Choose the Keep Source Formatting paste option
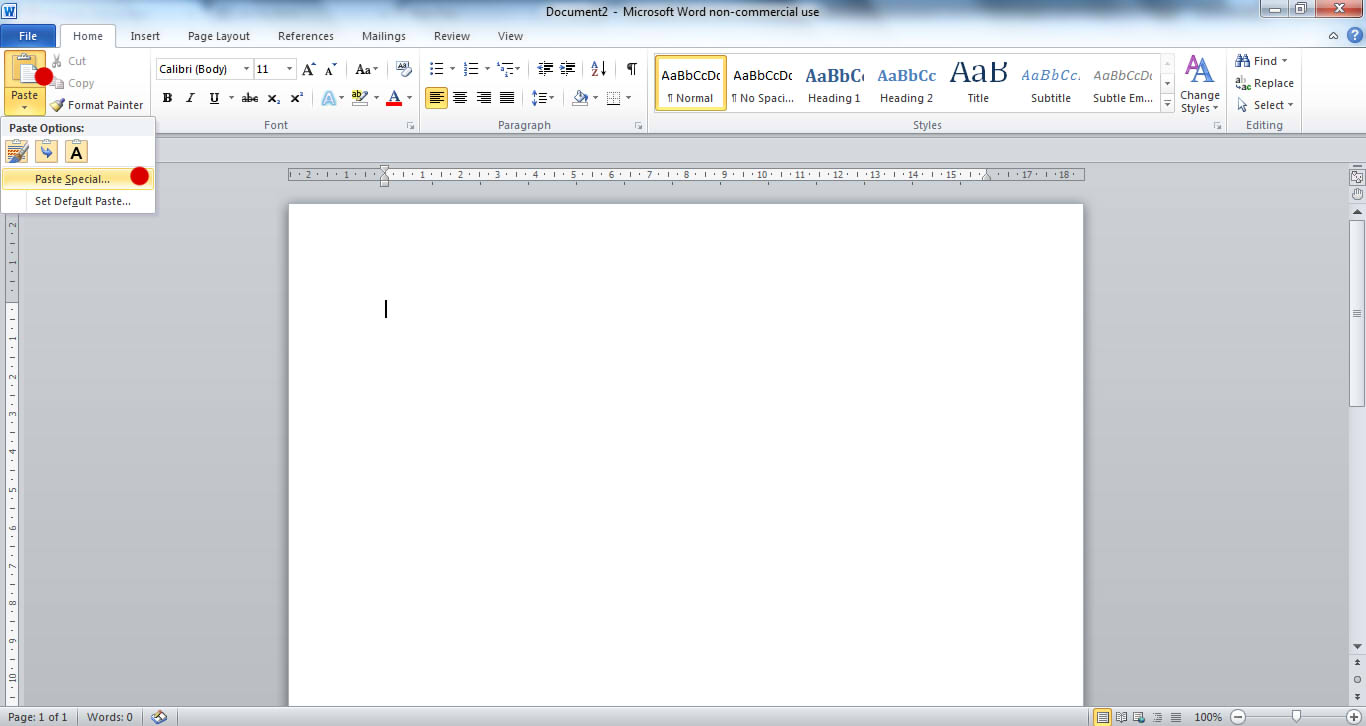Image resolution: width=1366 pixels, height=726 pixels. (17, 151)
